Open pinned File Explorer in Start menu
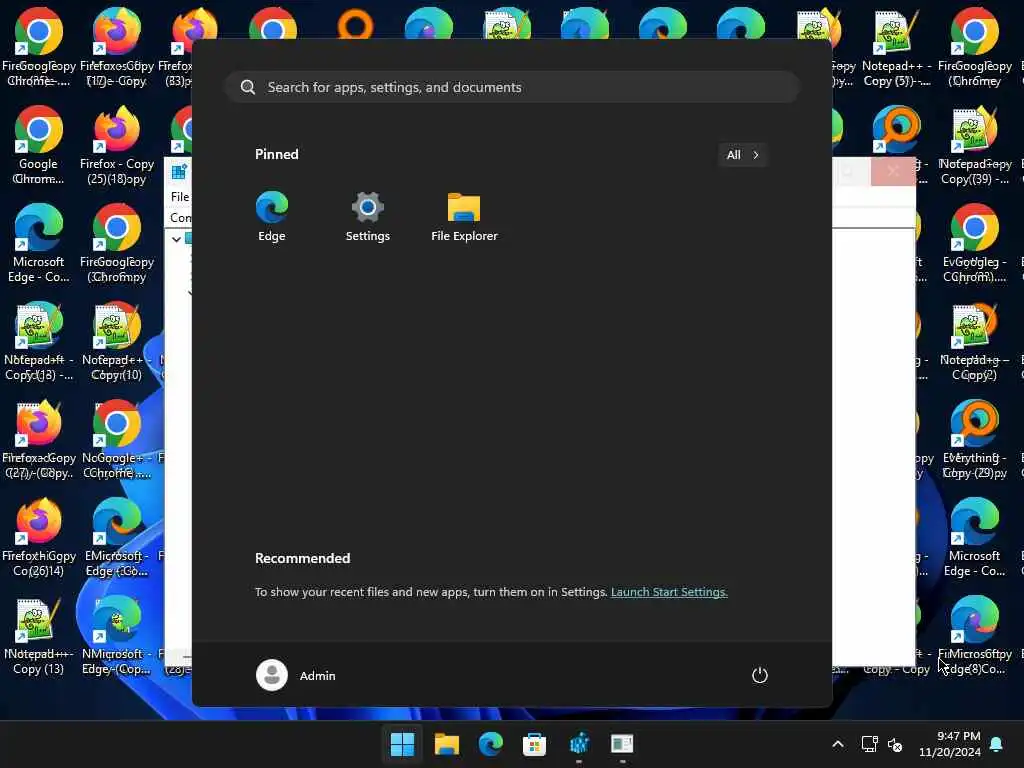The height and width of the screenshot is (768, 1024). (x=464, y=217)
